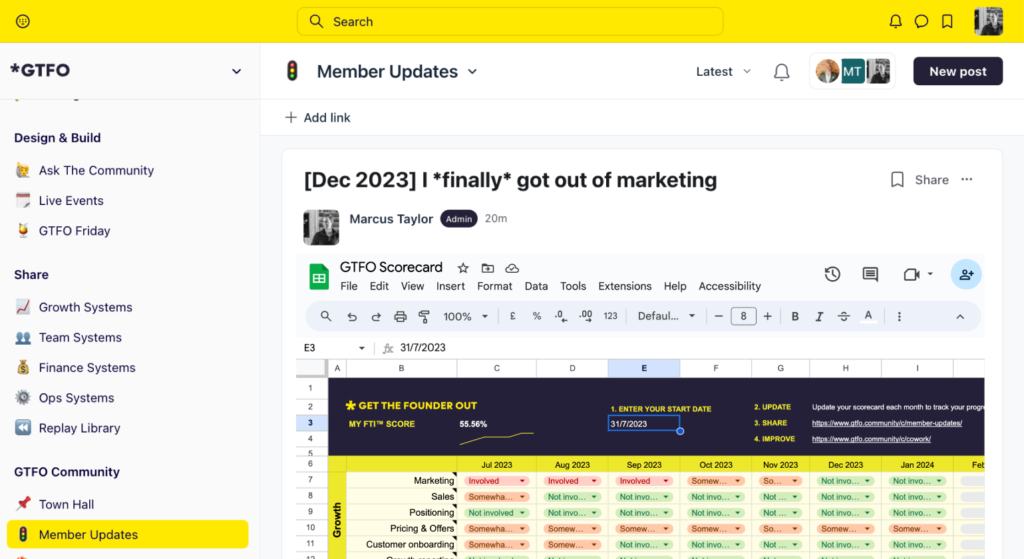
Task: Toggle italic formatting in the spreadsheet
Action: (x=819, y=316)
